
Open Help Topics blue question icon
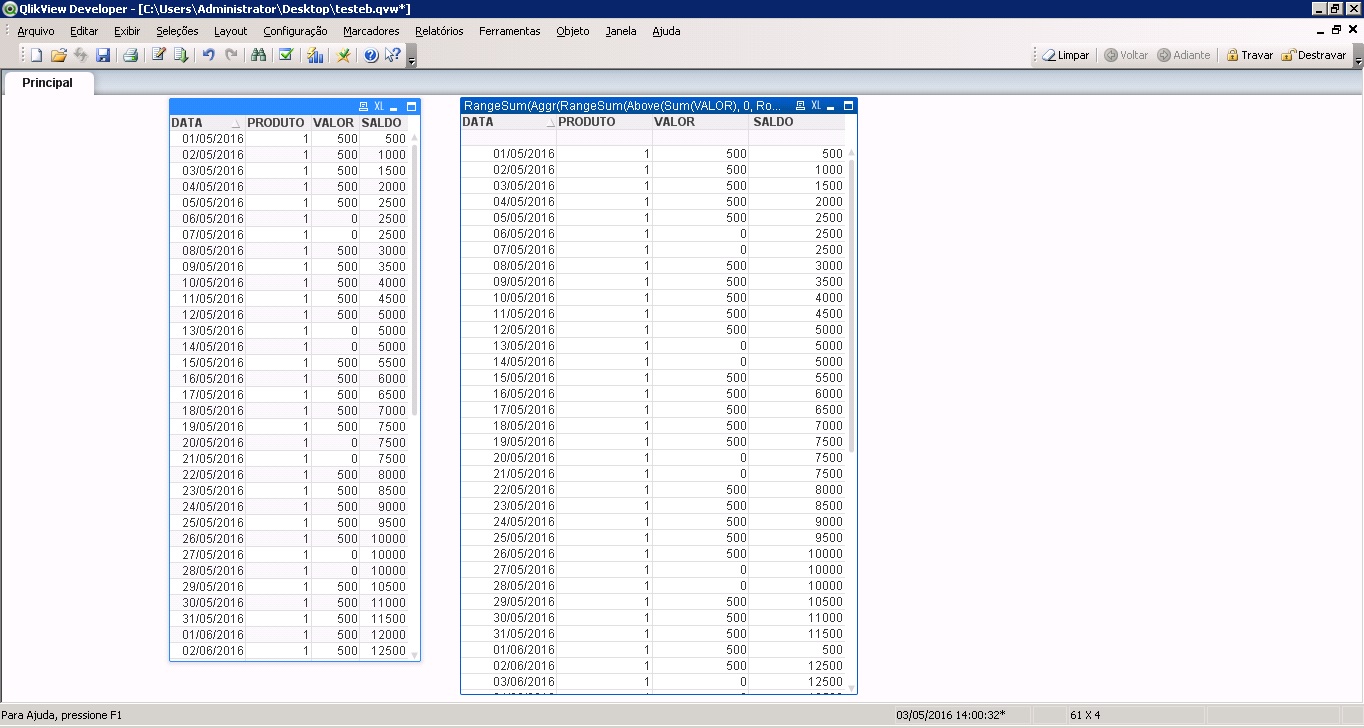pos(371,55)
